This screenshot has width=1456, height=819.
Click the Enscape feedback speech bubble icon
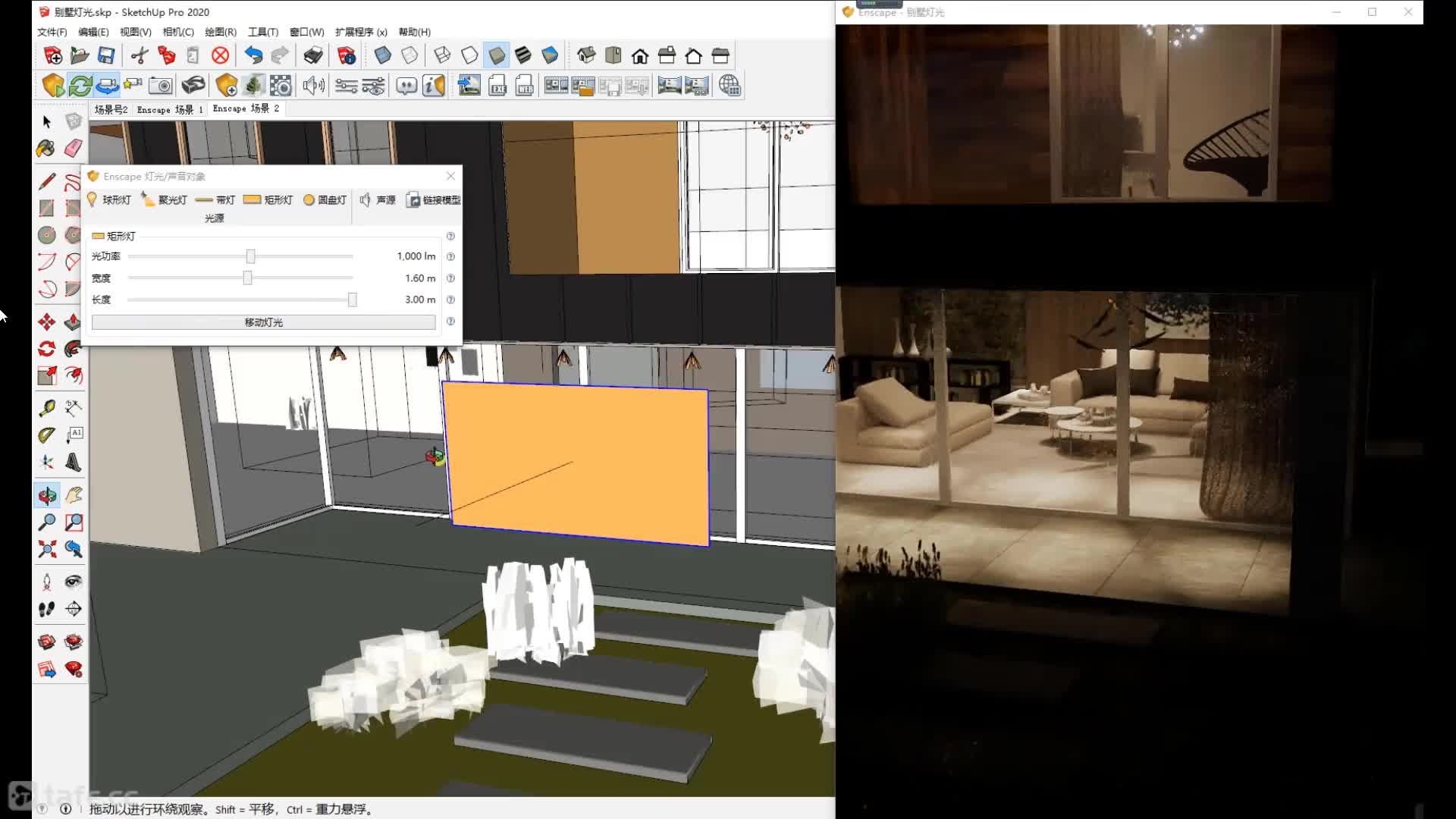[406, 86]
